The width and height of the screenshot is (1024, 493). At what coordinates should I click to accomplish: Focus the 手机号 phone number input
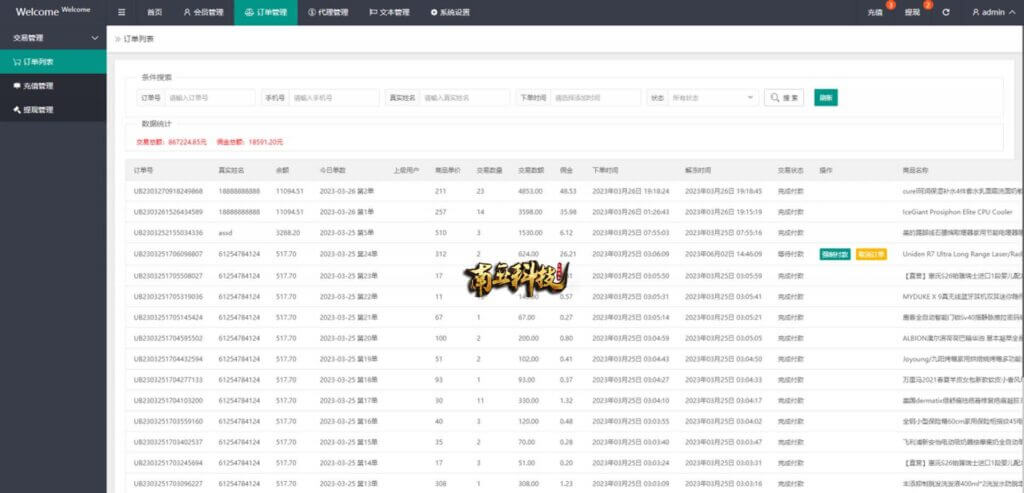click(334, 98)
